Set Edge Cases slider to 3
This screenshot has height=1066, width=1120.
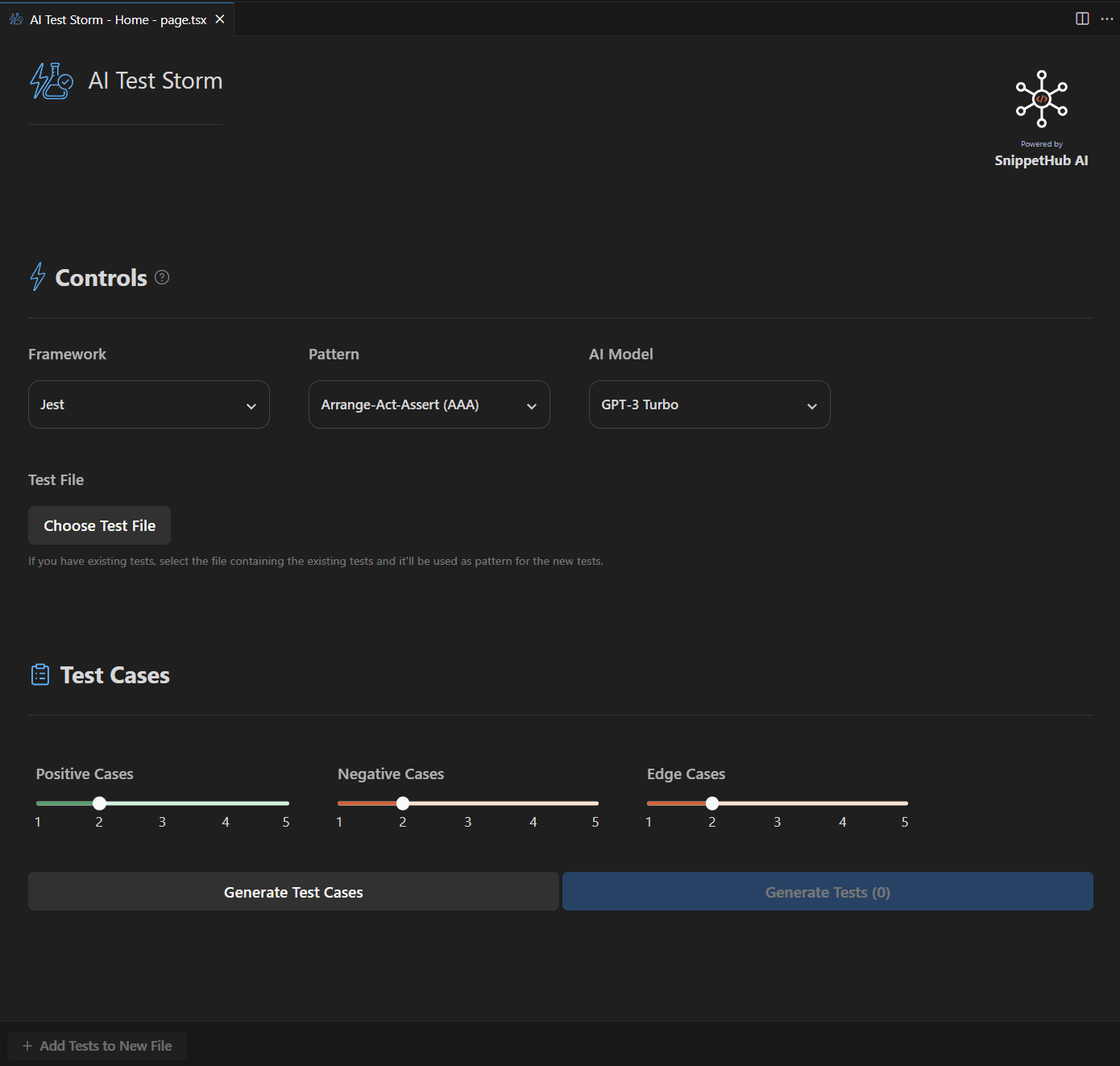(778, 803)
